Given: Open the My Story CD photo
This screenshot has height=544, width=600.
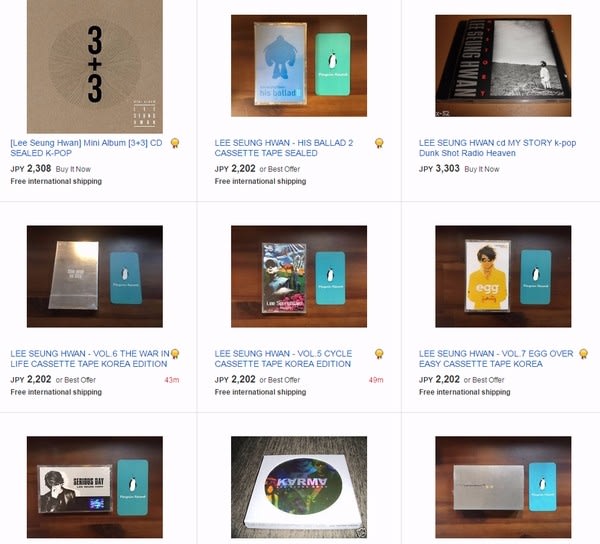Looking at the screenshot, I should 503,65.
